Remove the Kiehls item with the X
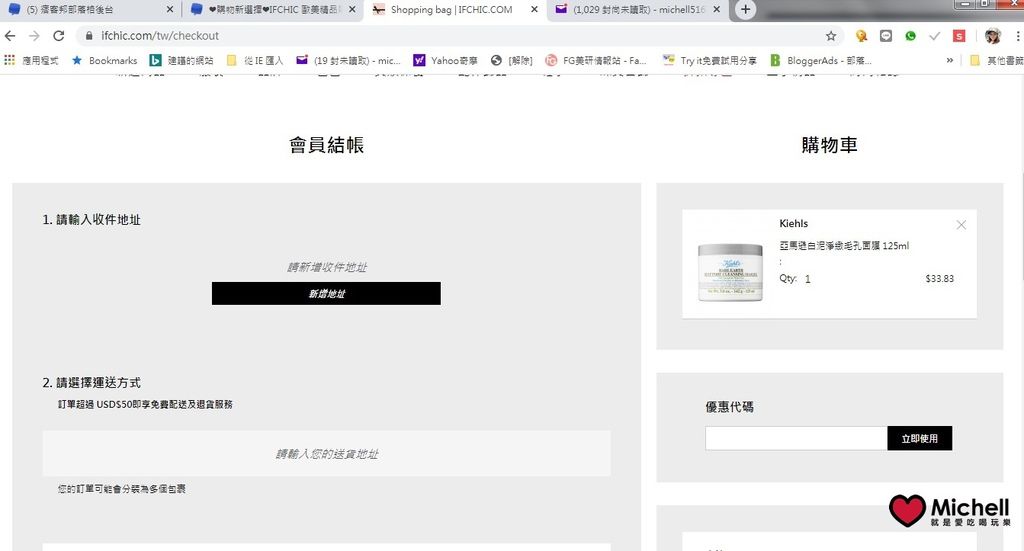 pos(961,225)
